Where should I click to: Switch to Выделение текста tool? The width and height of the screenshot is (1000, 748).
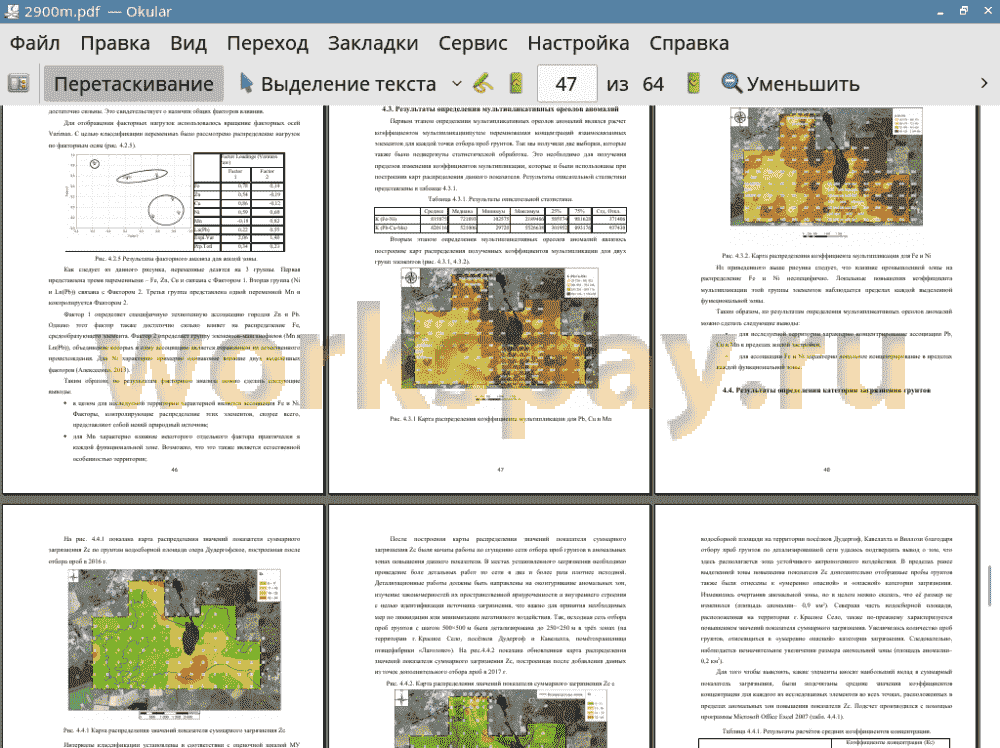[x=337, y=84]
